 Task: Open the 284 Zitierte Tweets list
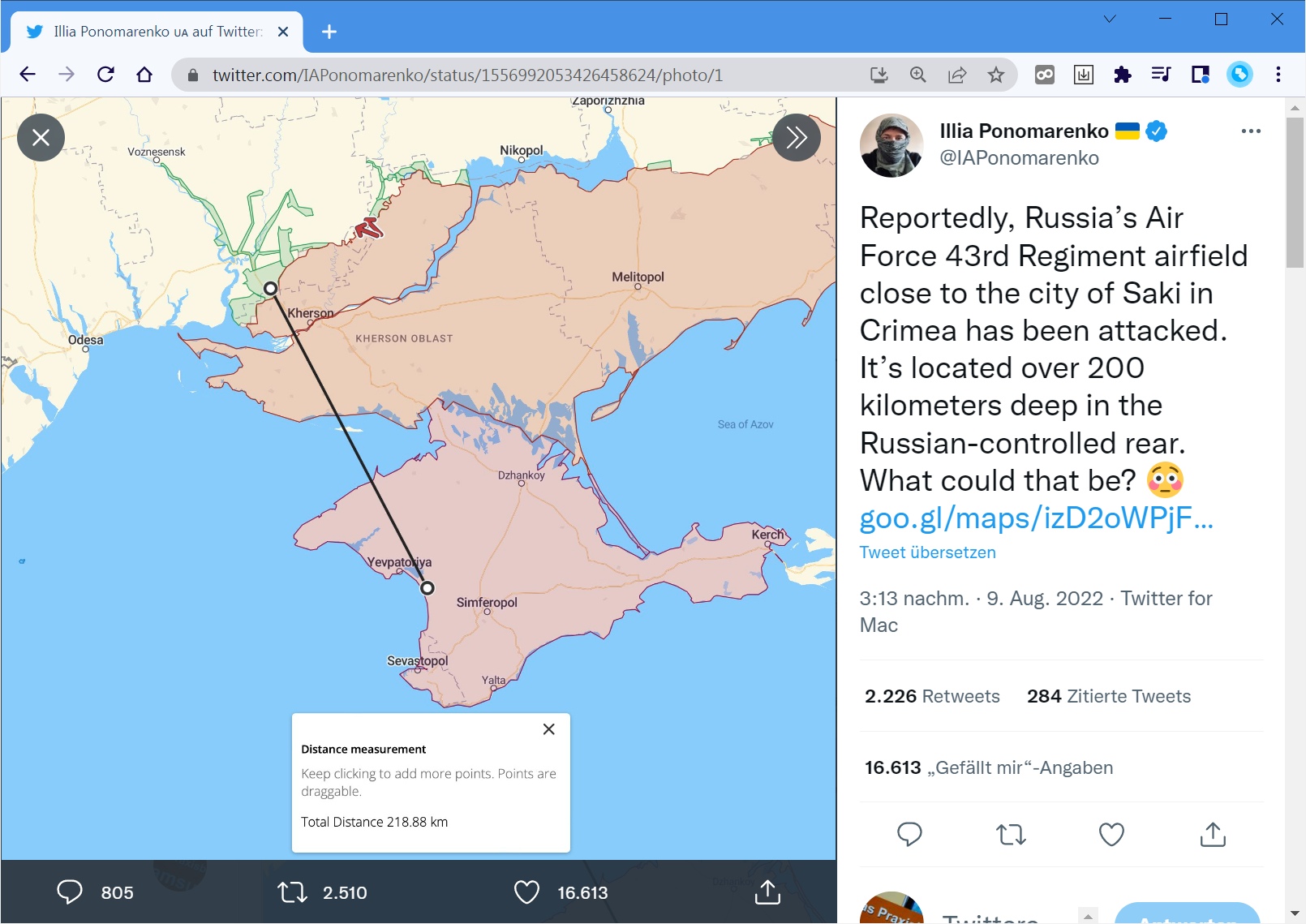tap(1108, 696)
